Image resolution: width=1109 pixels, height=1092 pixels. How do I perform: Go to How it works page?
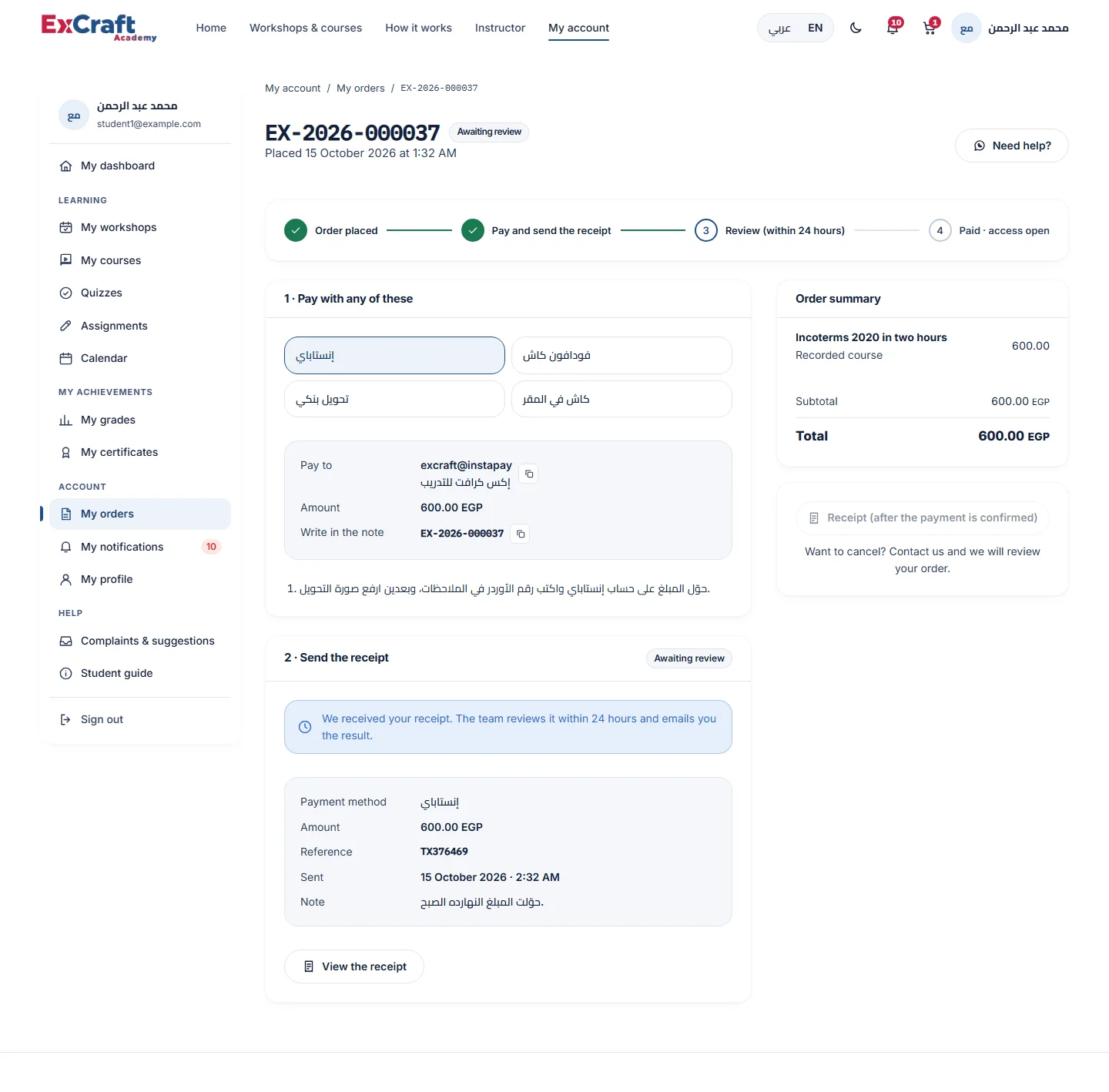(418, 28)
